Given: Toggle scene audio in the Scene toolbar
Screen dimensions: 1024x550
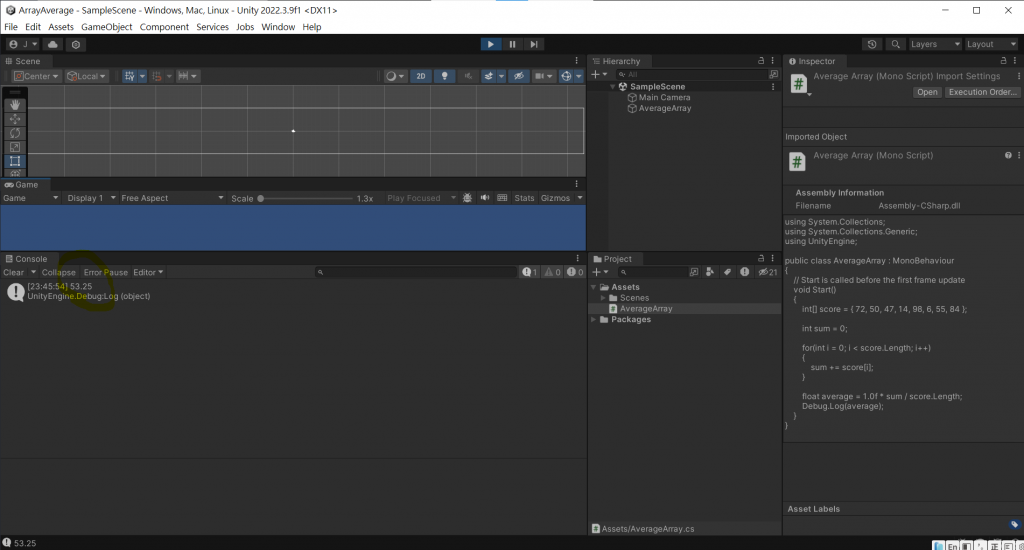Looking at the screenshot, I should (468, 76).
